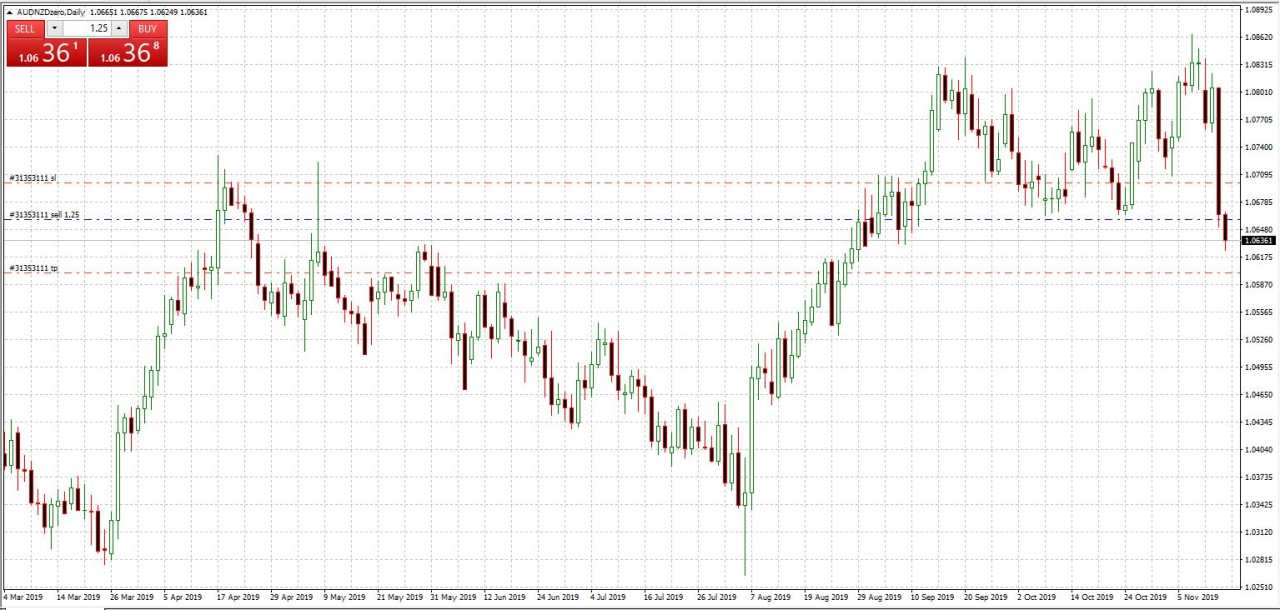Viewport: 1280px width, 610px height.
Task: Select the #31353111 sl line label
Action: coord(33,178)
